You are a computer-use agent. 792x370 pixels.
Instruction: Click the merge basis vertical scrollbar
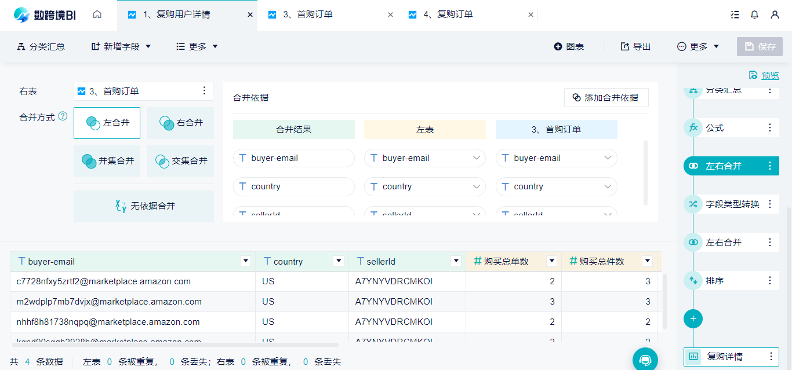tap(645, 172)
